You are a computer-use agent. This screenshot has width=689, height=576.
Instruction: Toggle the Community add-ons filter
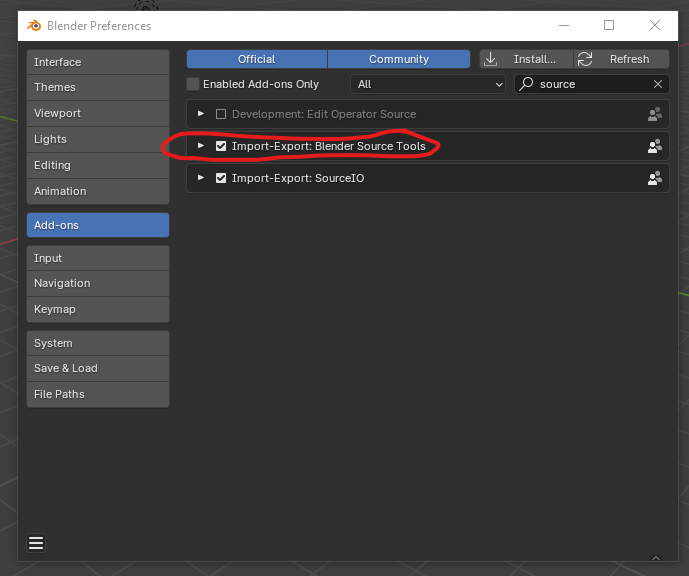[x=399, y=59]
